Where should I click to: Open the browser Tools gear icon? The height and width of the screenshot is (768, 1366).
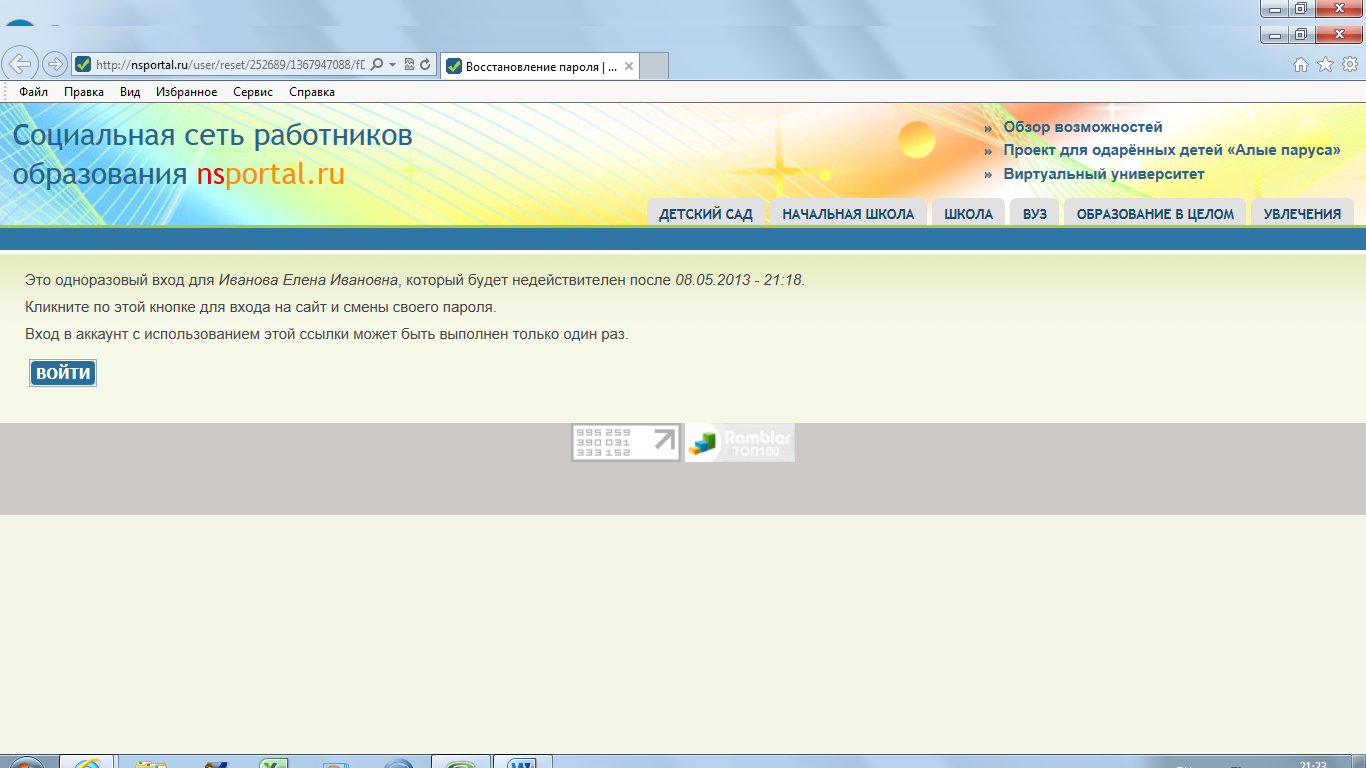tap(1349, 65)
